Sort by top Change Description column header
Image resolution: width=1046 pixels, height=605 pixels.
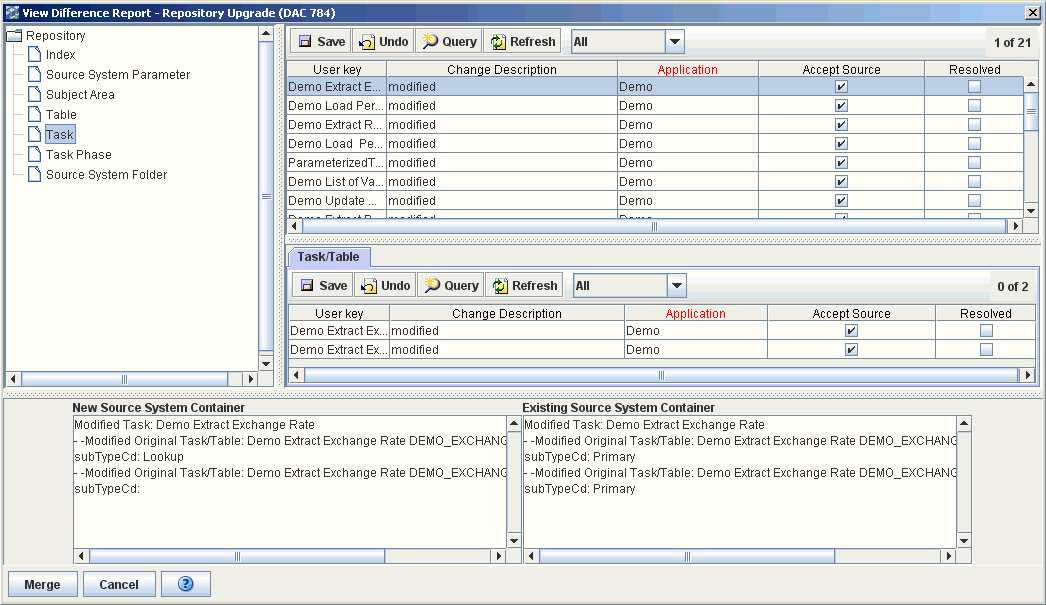point(502,69)
